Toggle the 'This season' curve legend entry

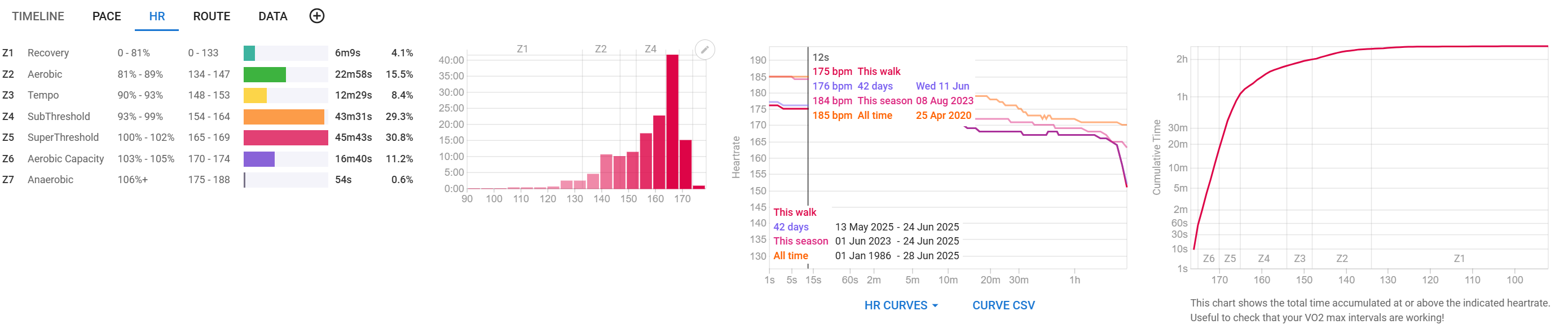click(x=800, y=241)
